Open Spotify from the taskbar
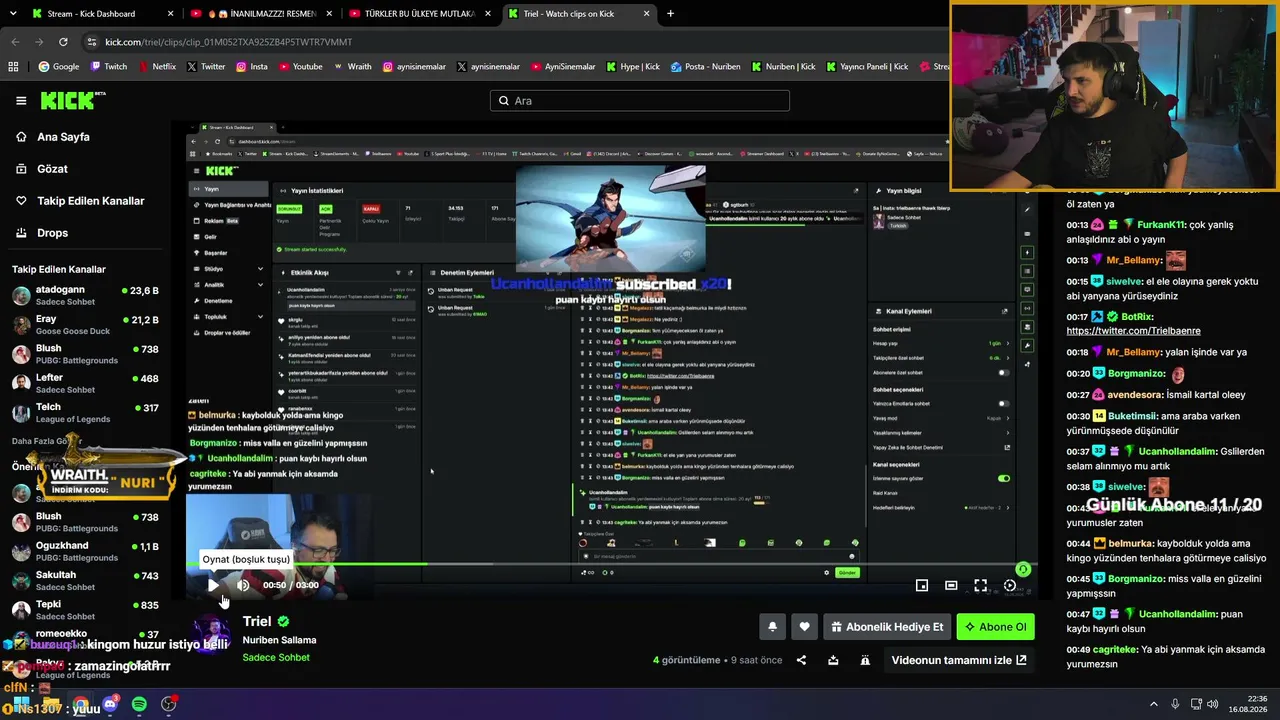This screenshot has height=720, width=1280. tap(139, 705)
